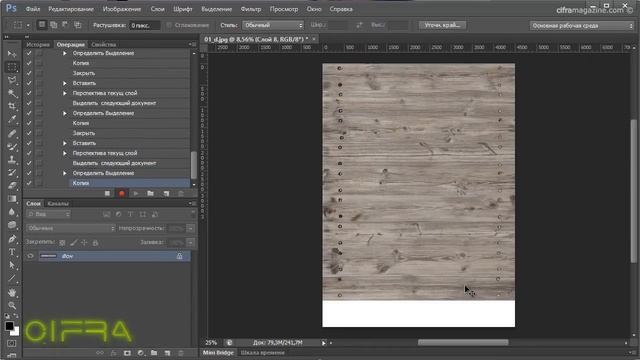640x360 pixels.
Task: Select the Type tool
Action: [12, 252]
